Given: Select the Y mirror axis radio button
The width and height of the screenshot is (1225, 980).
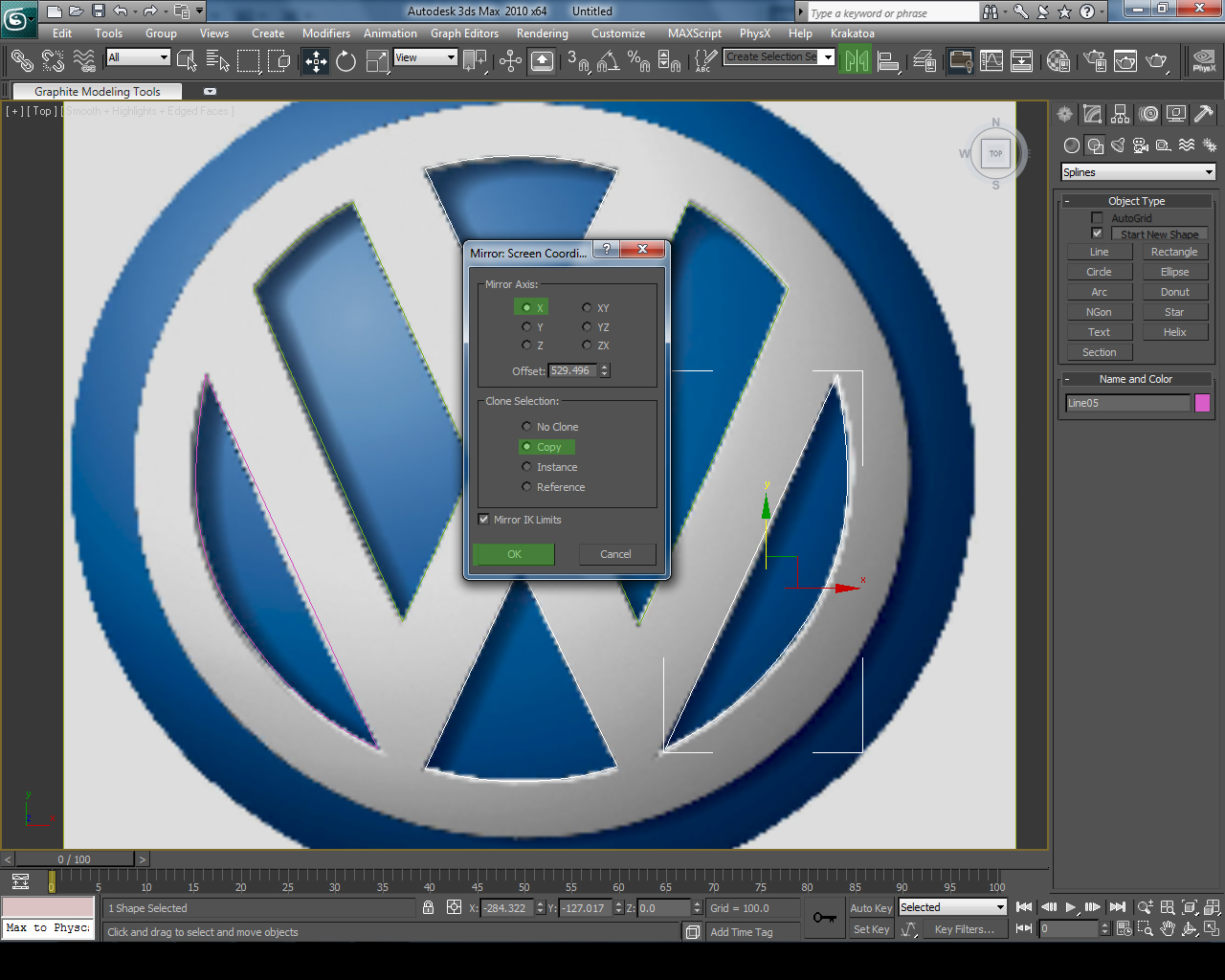Looking at the screenshot, I should [526, 327].
